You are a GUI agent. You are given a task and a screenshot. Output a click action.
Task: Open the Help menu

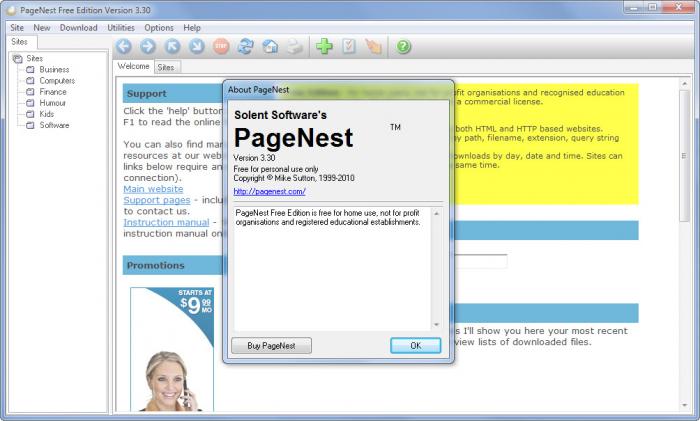pos(192,28)
